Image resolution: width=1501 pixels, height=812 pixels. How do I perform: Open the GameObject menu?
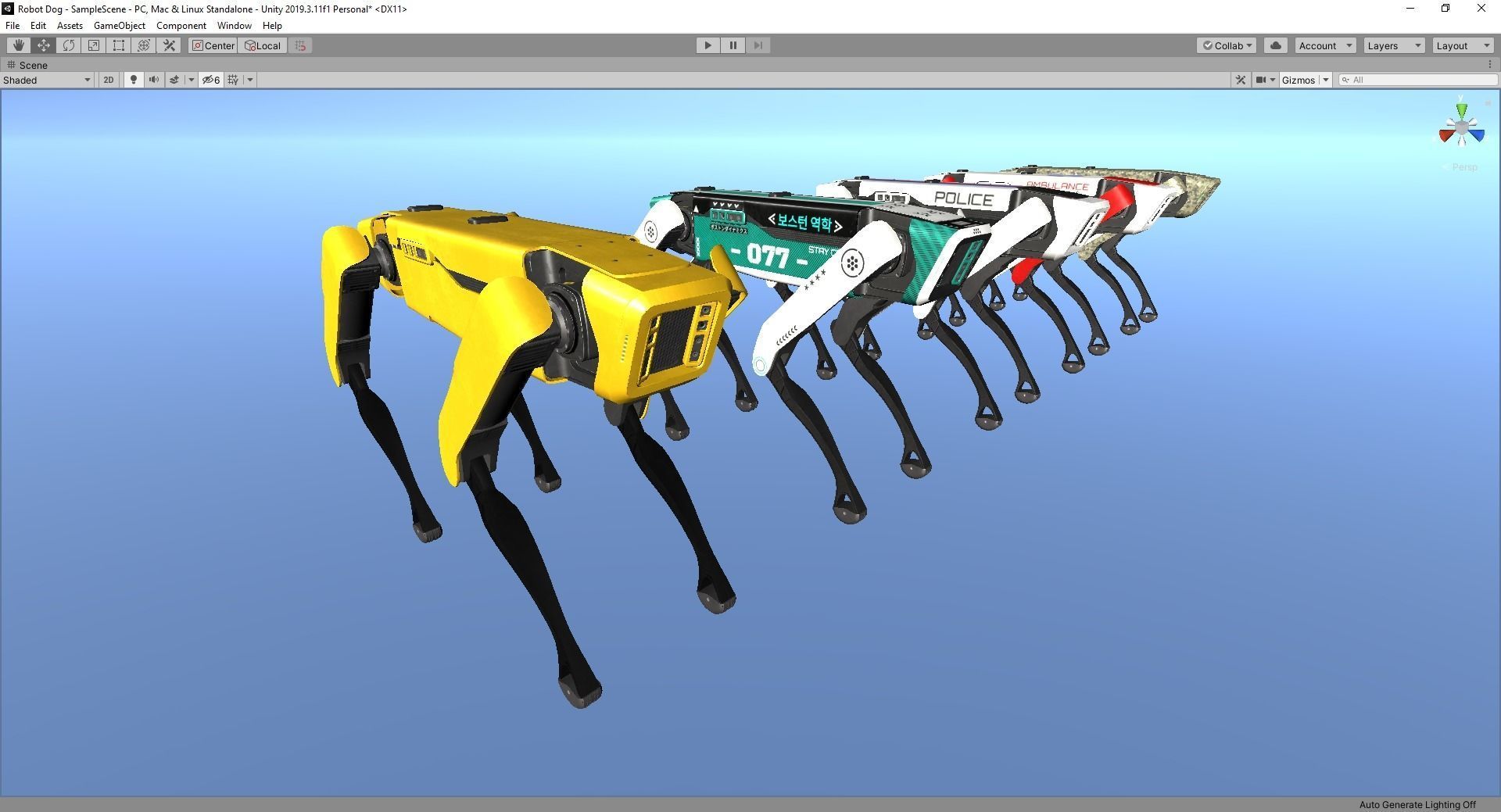point(119,25)
